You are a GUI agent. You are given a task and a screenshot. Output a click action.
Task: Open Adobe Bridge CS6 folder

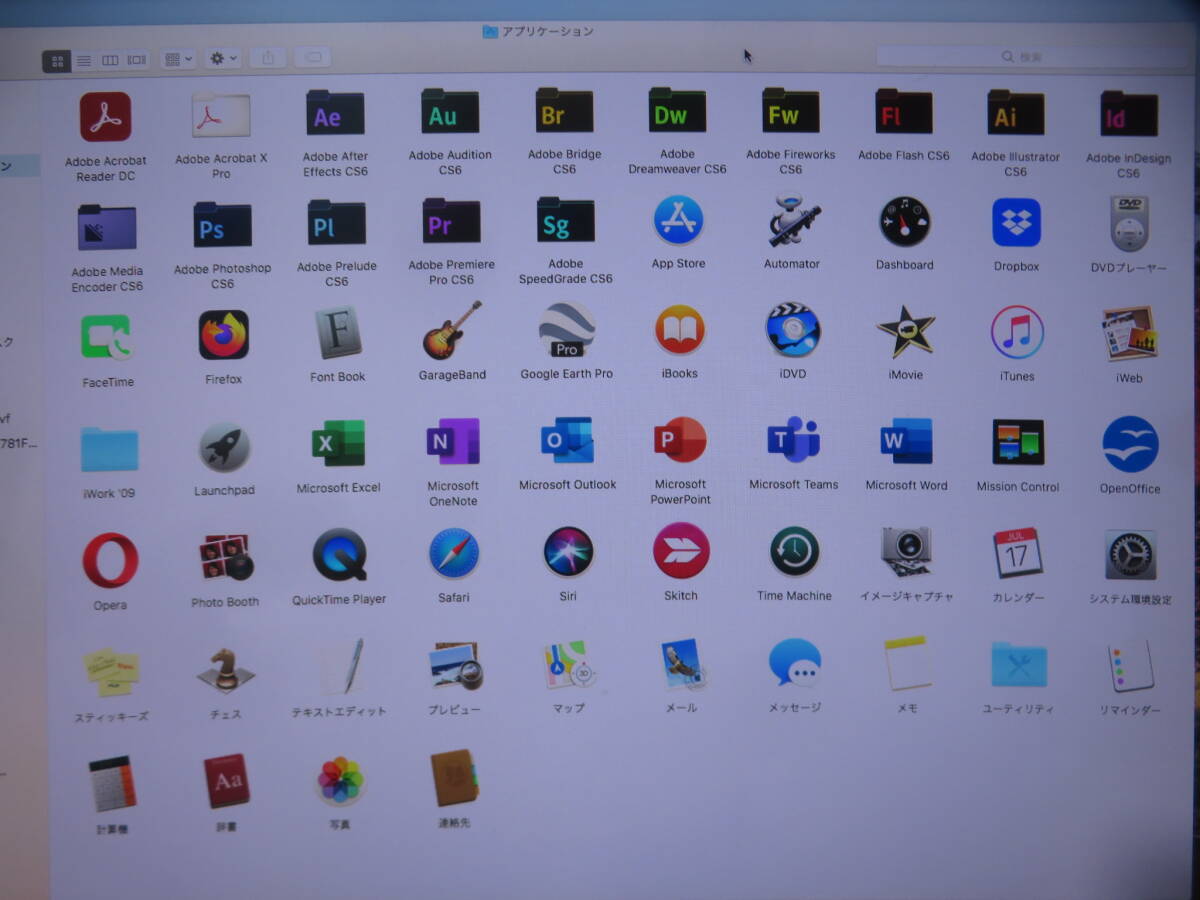[564, 112]
